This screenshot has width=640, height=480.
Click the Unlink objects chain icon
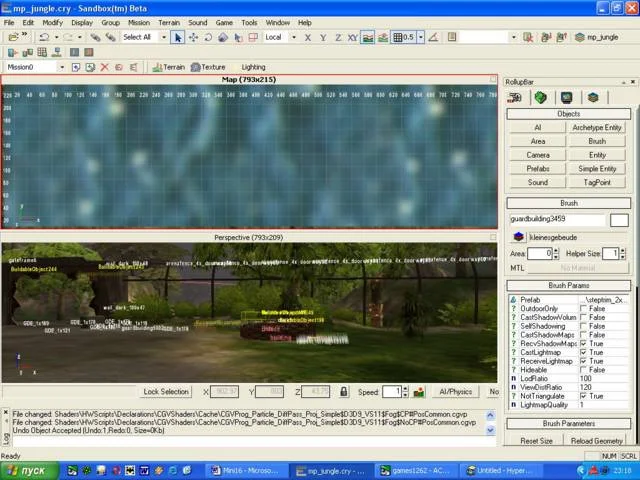(110, 37)
